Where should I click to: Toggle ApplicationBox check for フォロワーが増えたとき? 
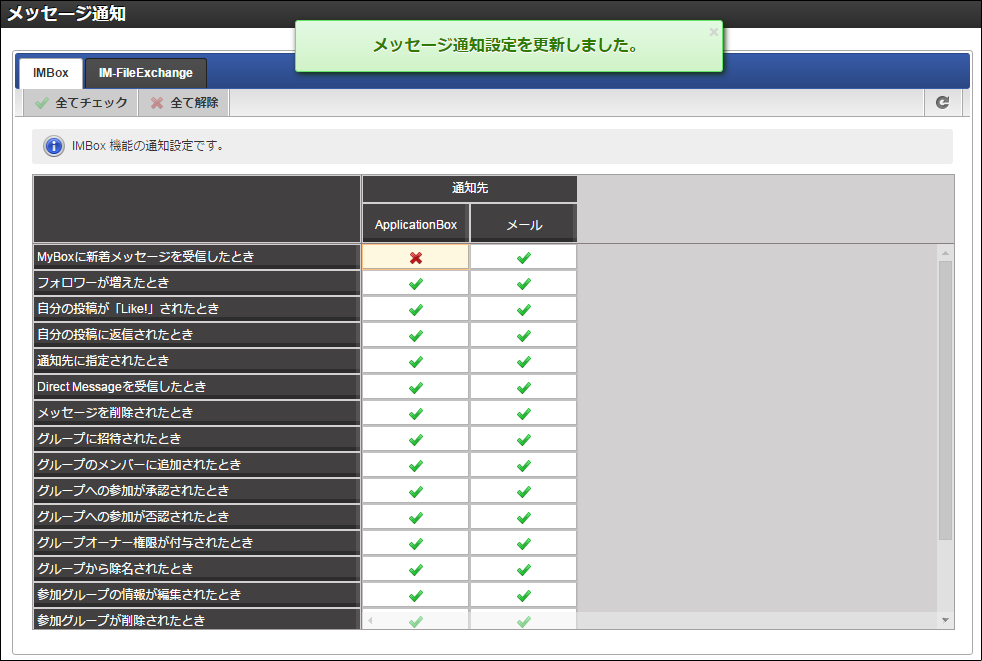coord(415,283)
